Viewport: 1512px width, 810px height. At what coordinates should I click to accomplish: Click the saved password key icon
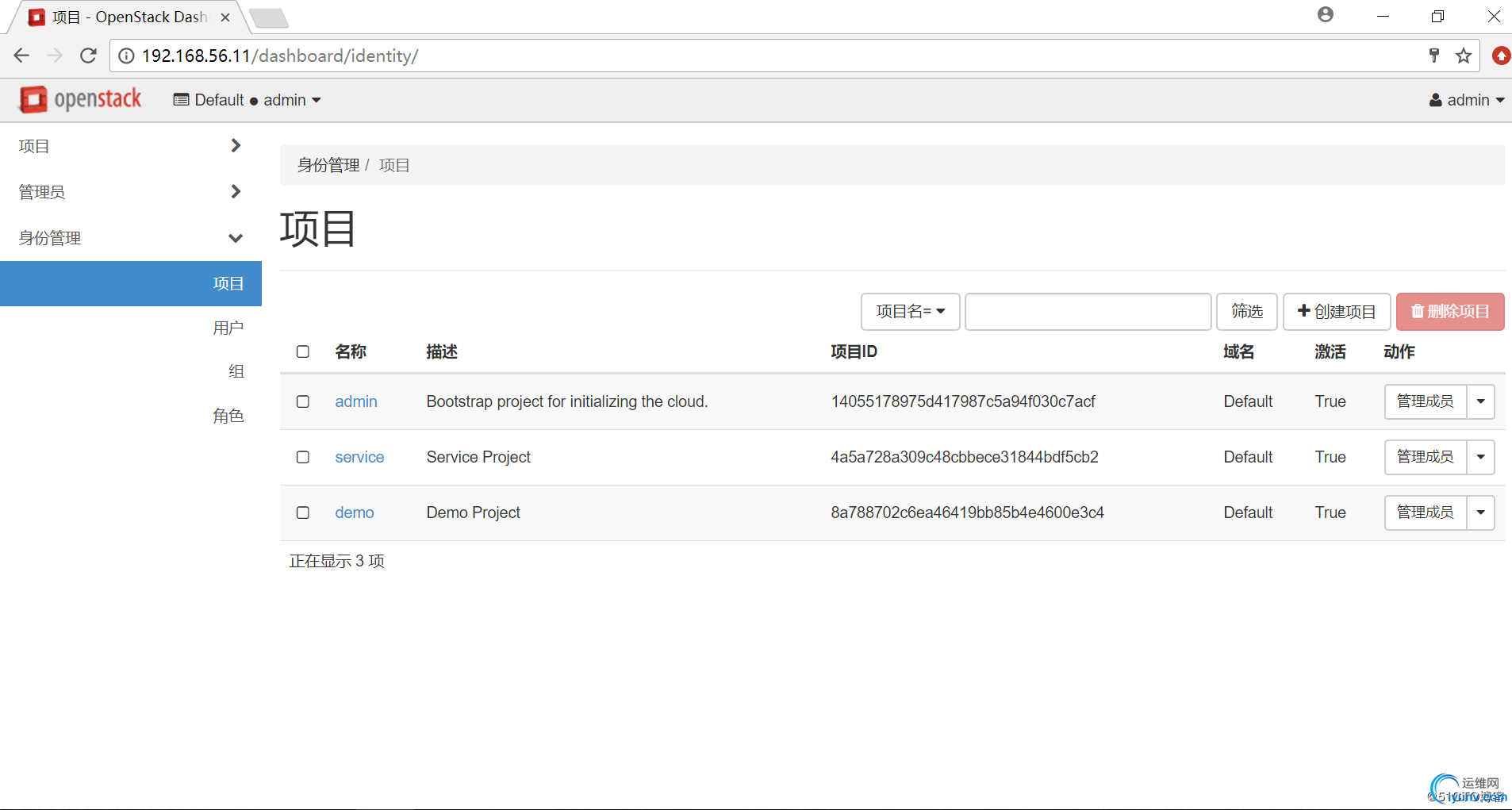pyautogui.click(x=1434, y=56)
